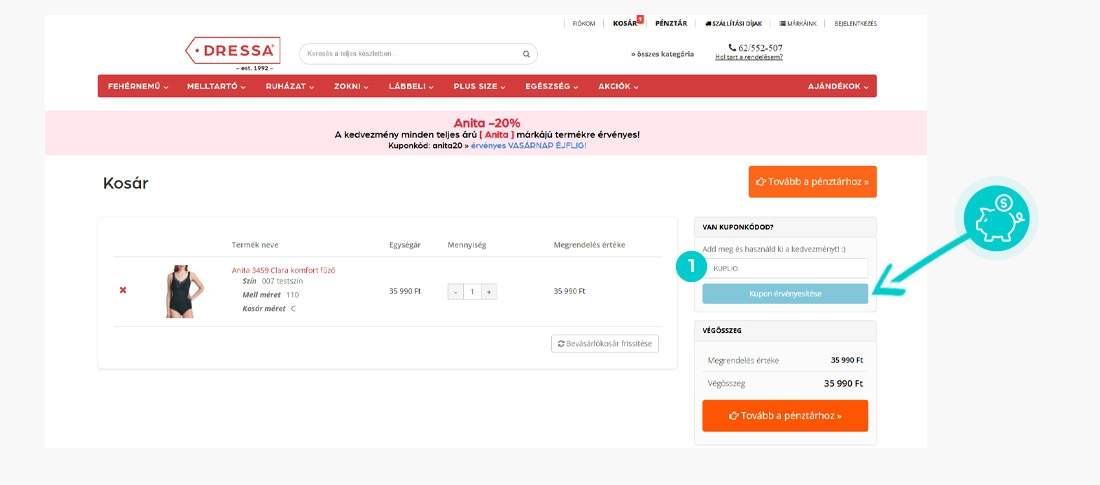Go to the Kosár page
Image resolution: width=1100 pixels, height=485 pixels.
624,23
